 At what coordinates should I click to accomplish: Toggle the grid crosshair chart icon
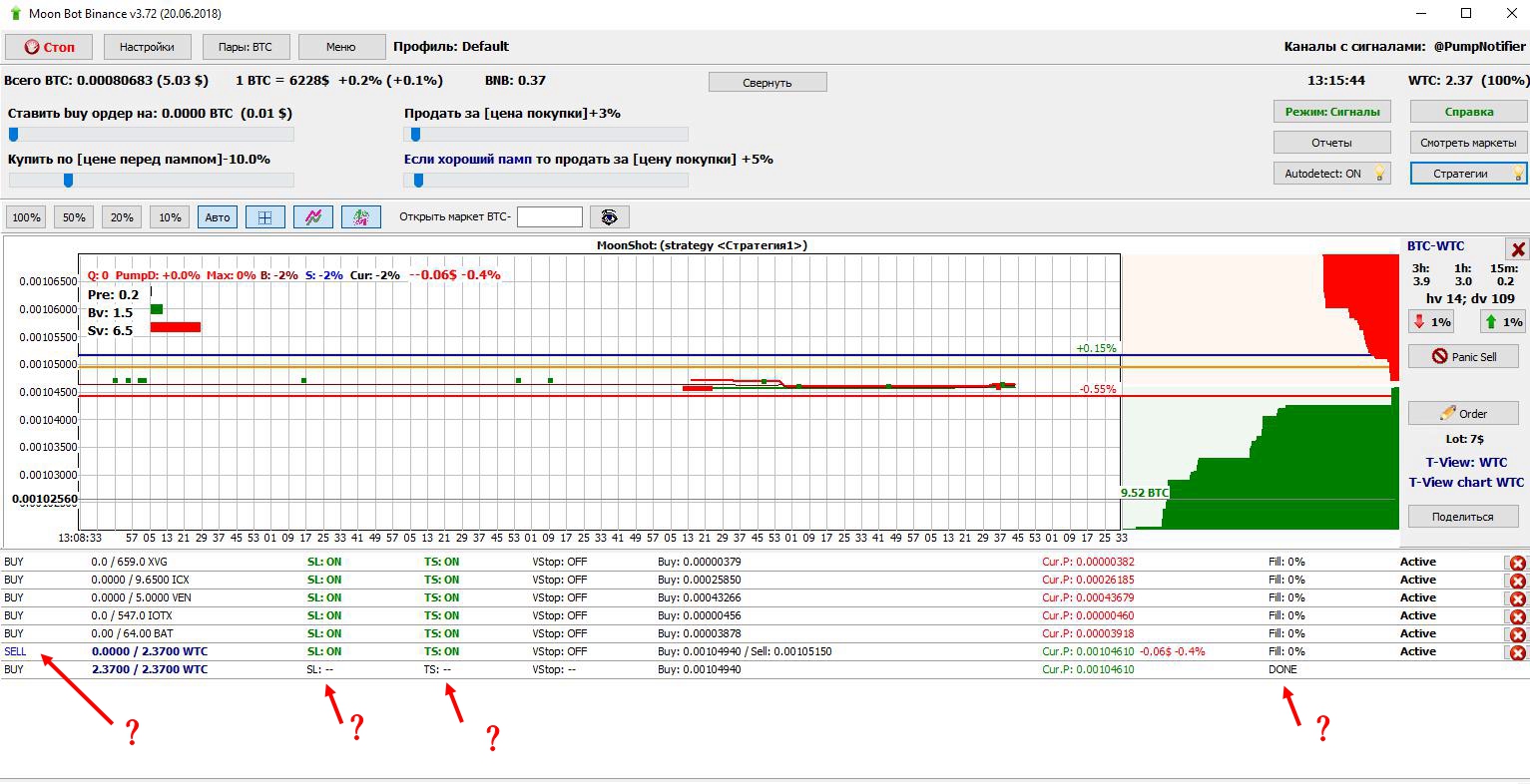click(x=265, y=217)
